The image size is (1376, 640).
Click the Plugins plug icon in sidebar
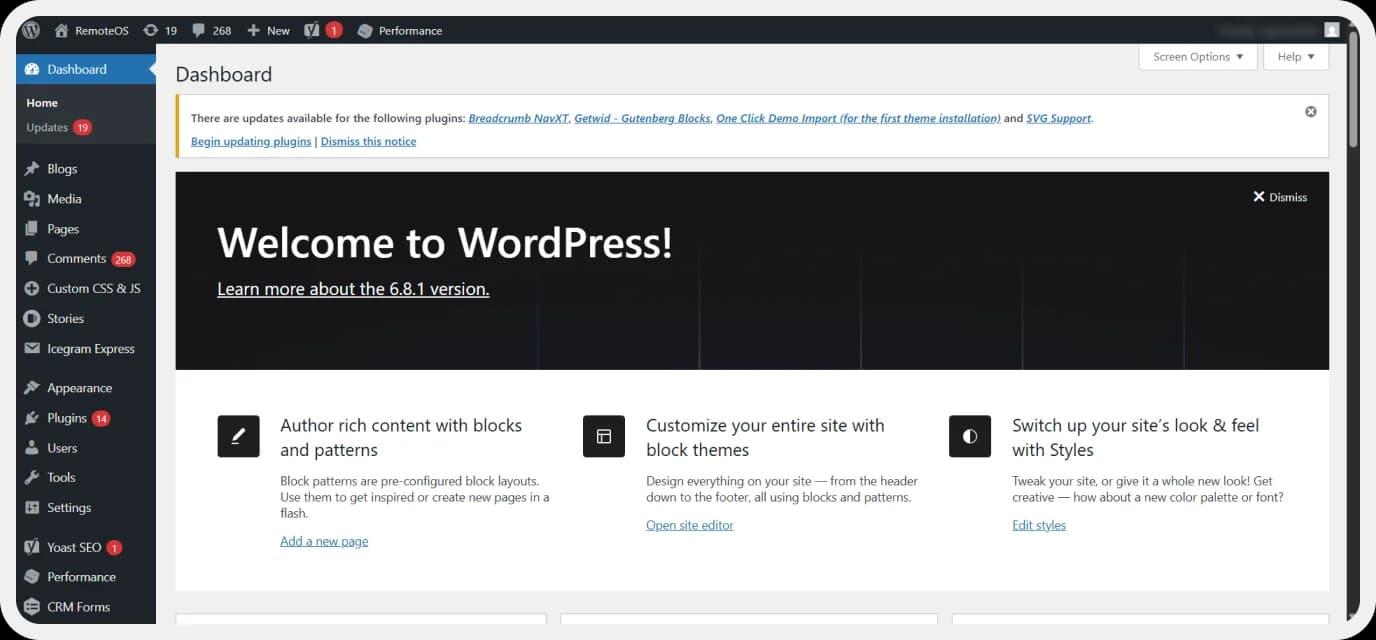pos(31,417)
